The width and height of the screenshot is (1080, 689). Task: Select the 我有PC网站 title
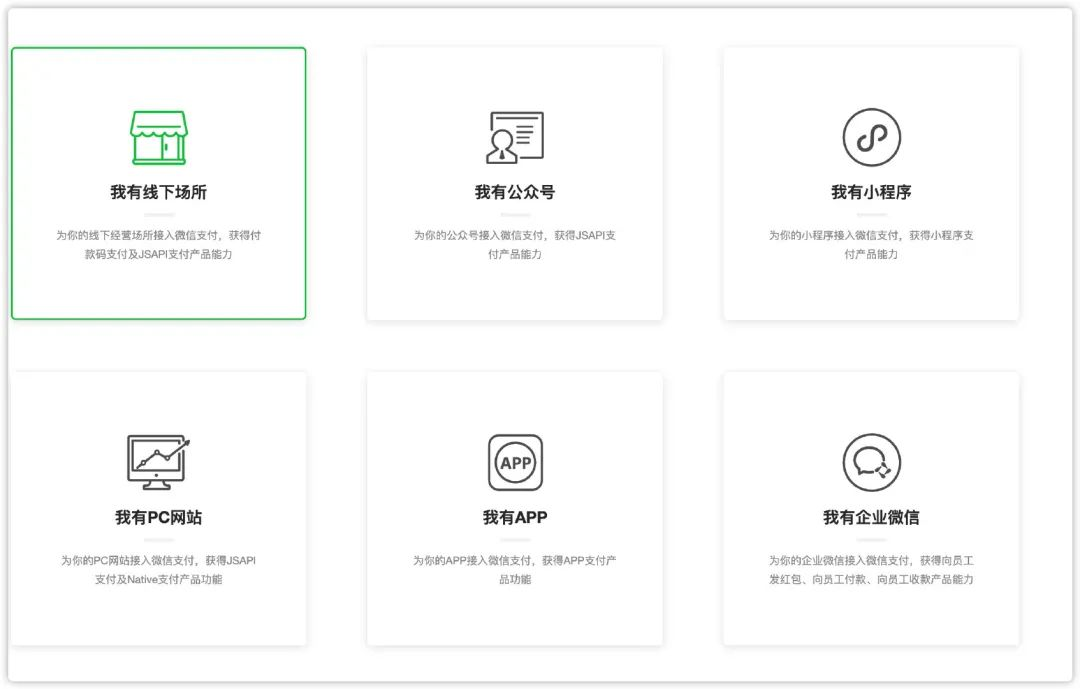pyautogui.click(x=158, y=517)
